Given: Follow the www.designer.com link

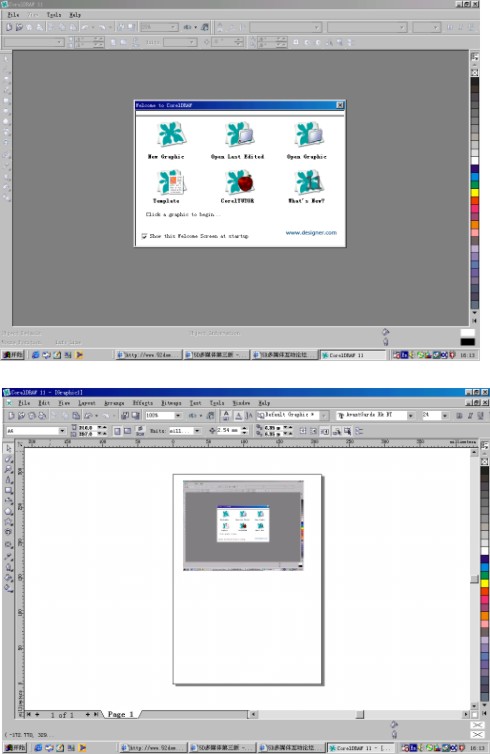Looking at the screenshot, I should click(x=311, y=233).
